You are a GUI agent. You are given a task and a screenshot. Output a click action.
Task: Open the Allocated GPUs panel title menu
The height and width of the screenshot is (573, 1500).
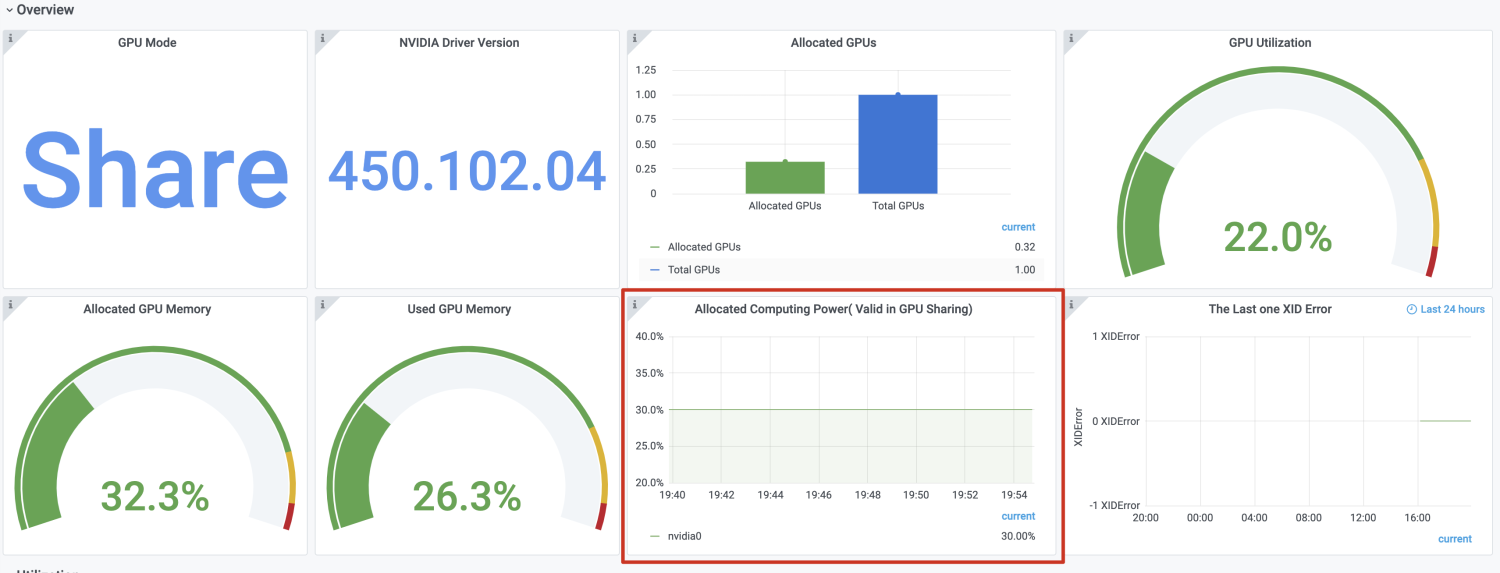[833, 43]
